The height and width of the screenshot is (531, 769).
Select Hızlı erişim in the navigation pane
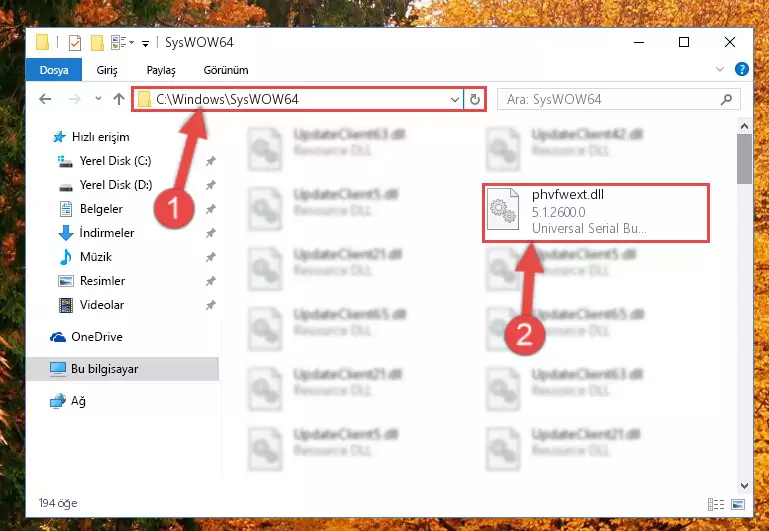(101, 137)
